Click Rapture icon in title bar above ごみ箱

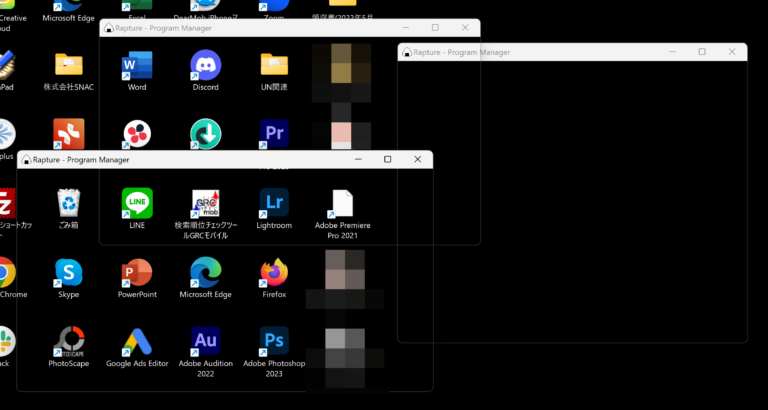[x=26, y=160]
